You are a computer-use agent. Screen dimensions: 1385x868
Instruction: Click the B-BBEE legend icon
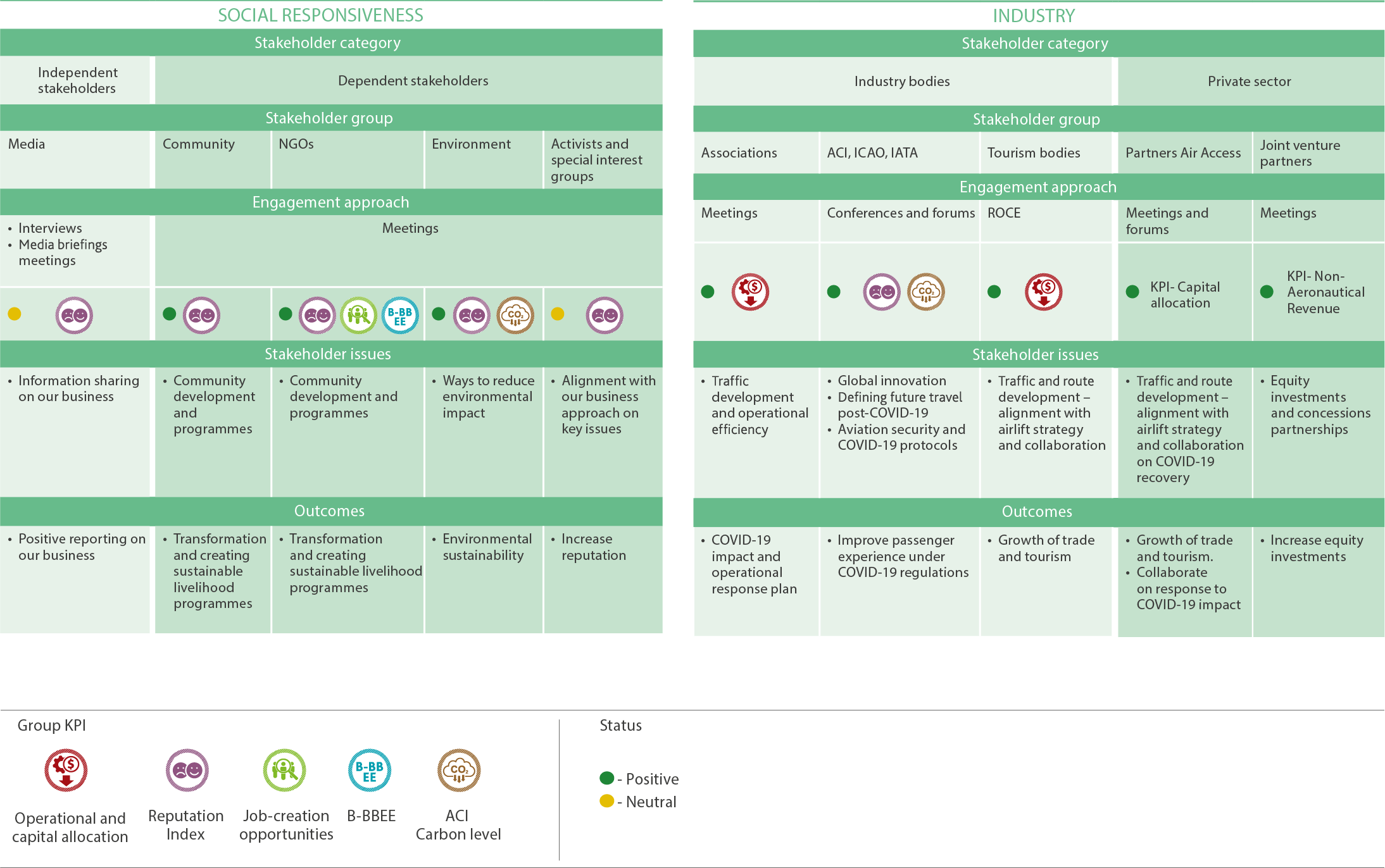370,770
